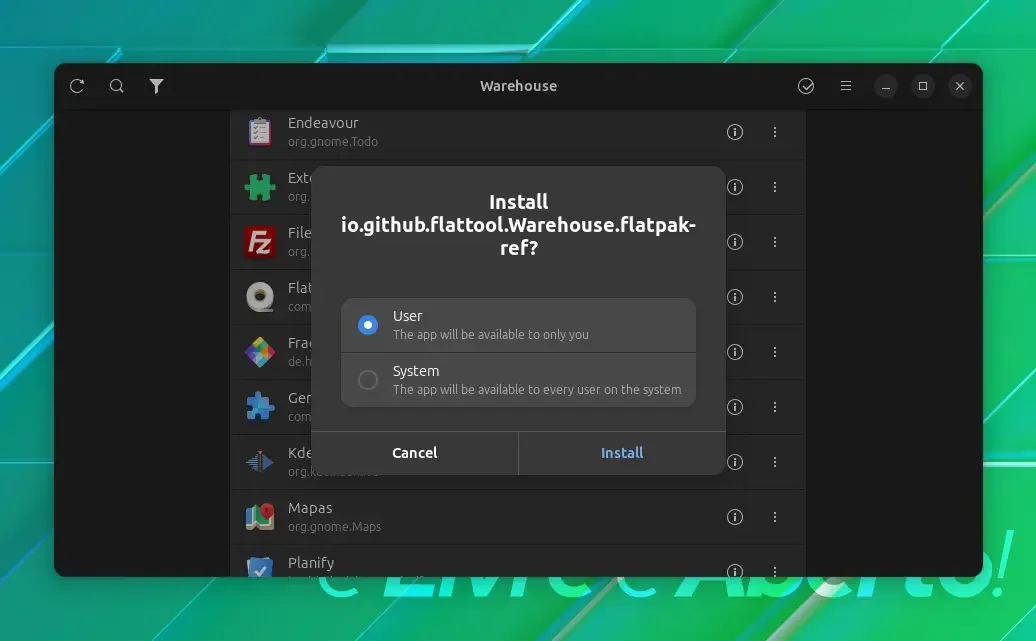Viewport: 1036px width, 641px height.
Task: Confirm with the Install button
Action: [x=622, y=453]
